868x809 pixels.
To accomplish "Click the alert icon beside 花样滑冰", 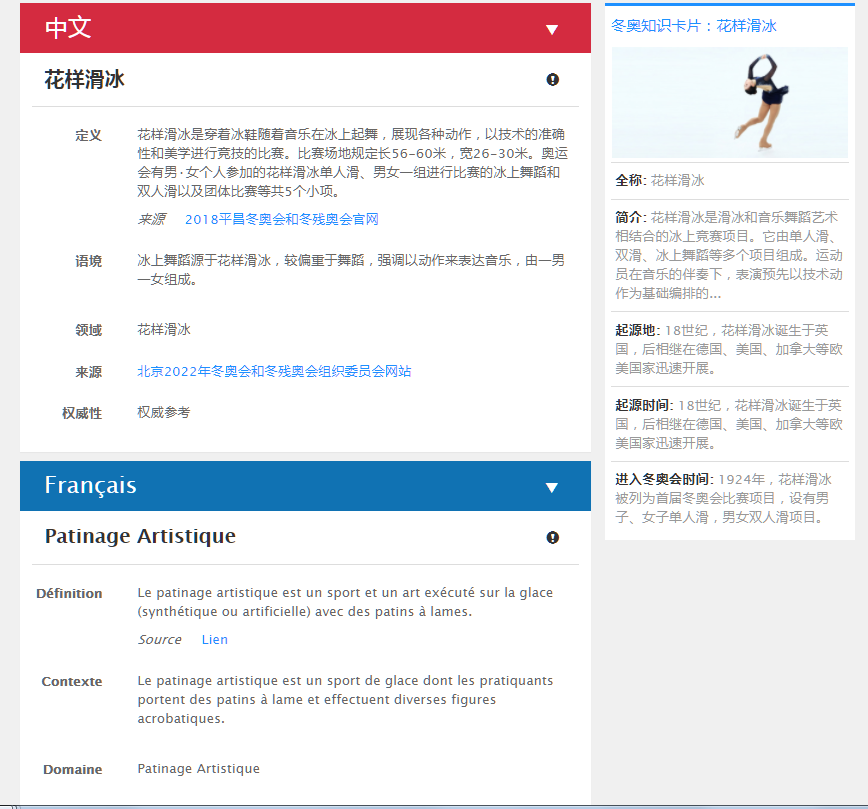I will 553,80.
